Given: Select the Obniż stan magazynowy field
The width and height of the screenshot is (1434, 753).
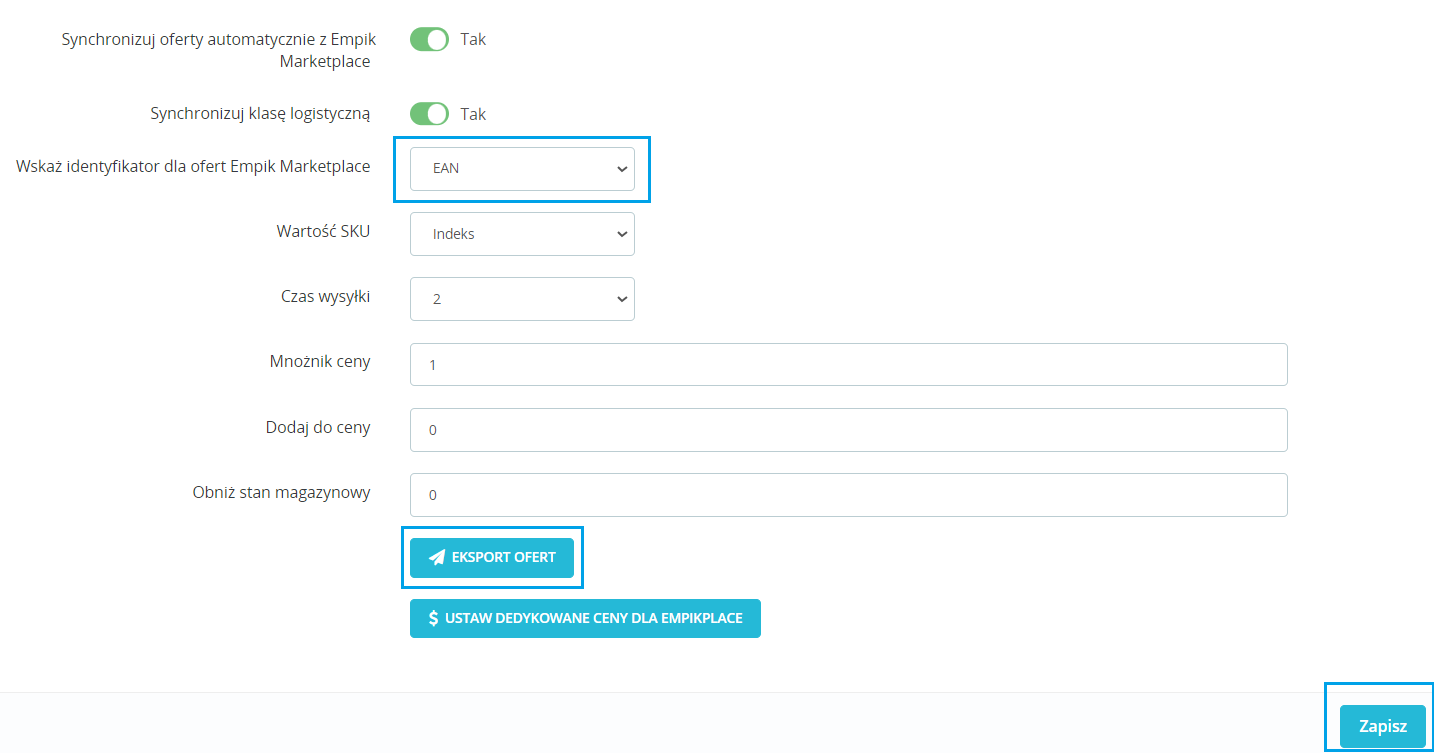Looking at the screenshot, I should click(x=848, y=495).
